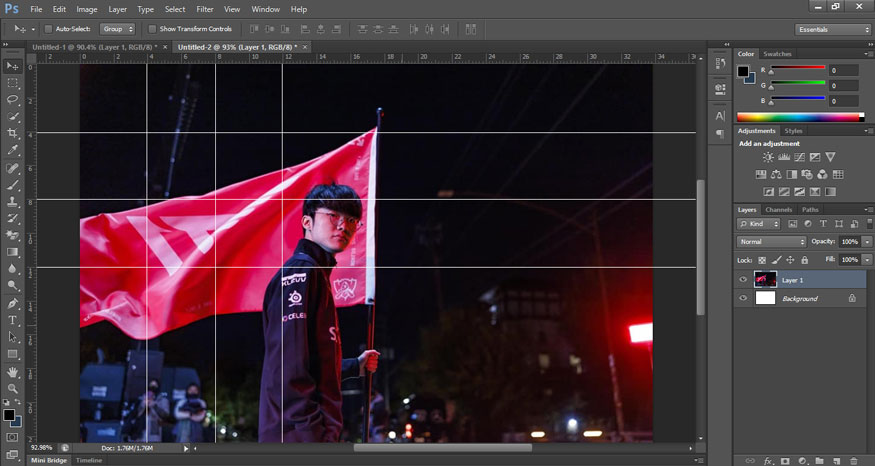
Task: Select the Eyedropper tool
Action: click(x=12, y=150)
